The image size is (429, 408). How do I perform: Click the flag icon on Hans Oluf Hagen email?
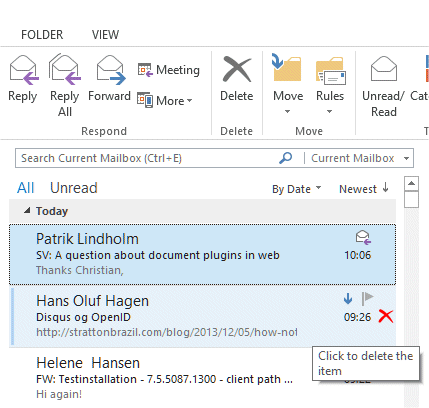[367, 298]
